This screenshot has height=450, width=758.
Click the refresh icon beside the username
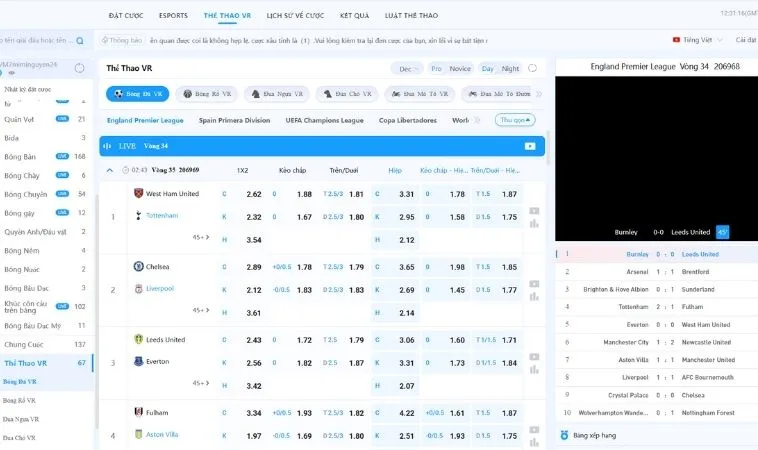[80, 68]
